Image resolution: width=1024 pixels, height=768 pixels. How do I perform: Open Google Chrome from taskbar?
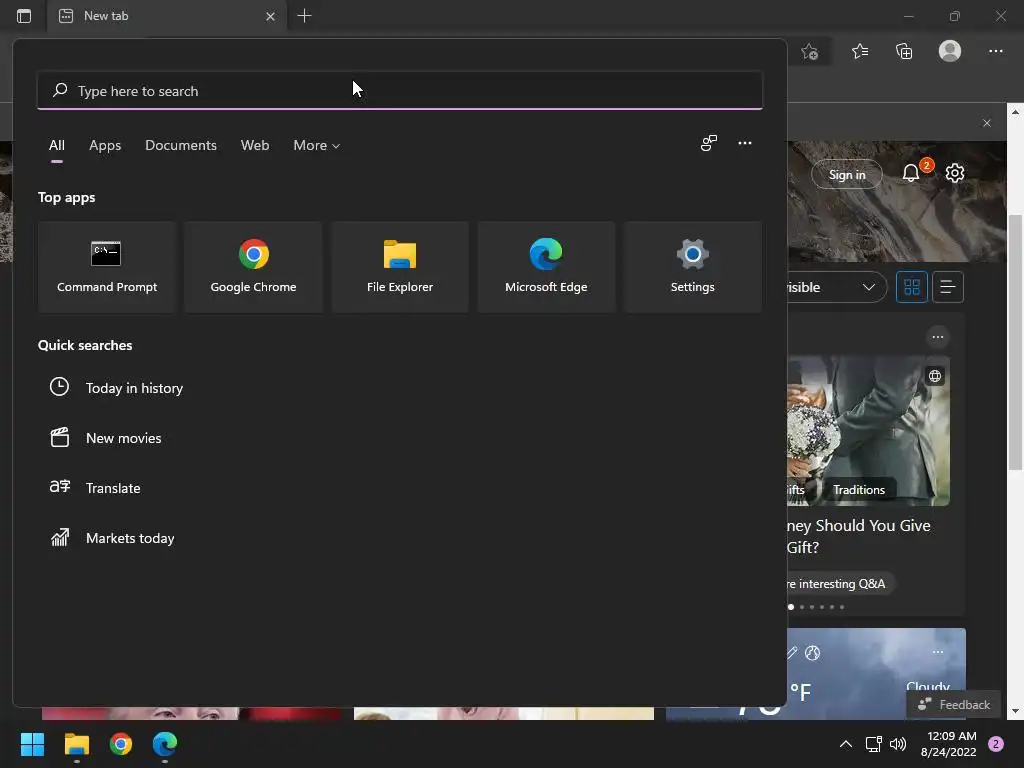coord(121,744)
